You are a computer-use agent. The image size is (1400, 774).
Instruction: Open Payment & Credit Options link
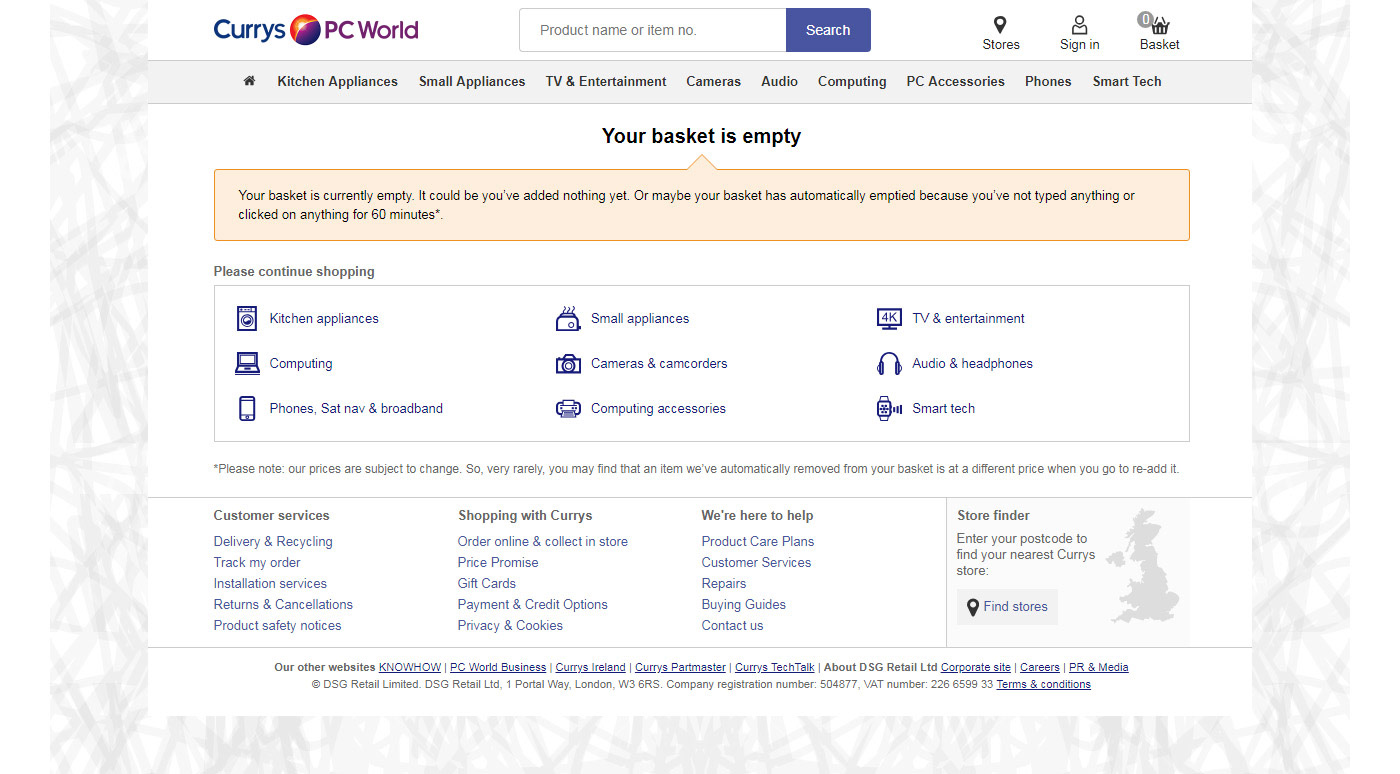point(533,605)
